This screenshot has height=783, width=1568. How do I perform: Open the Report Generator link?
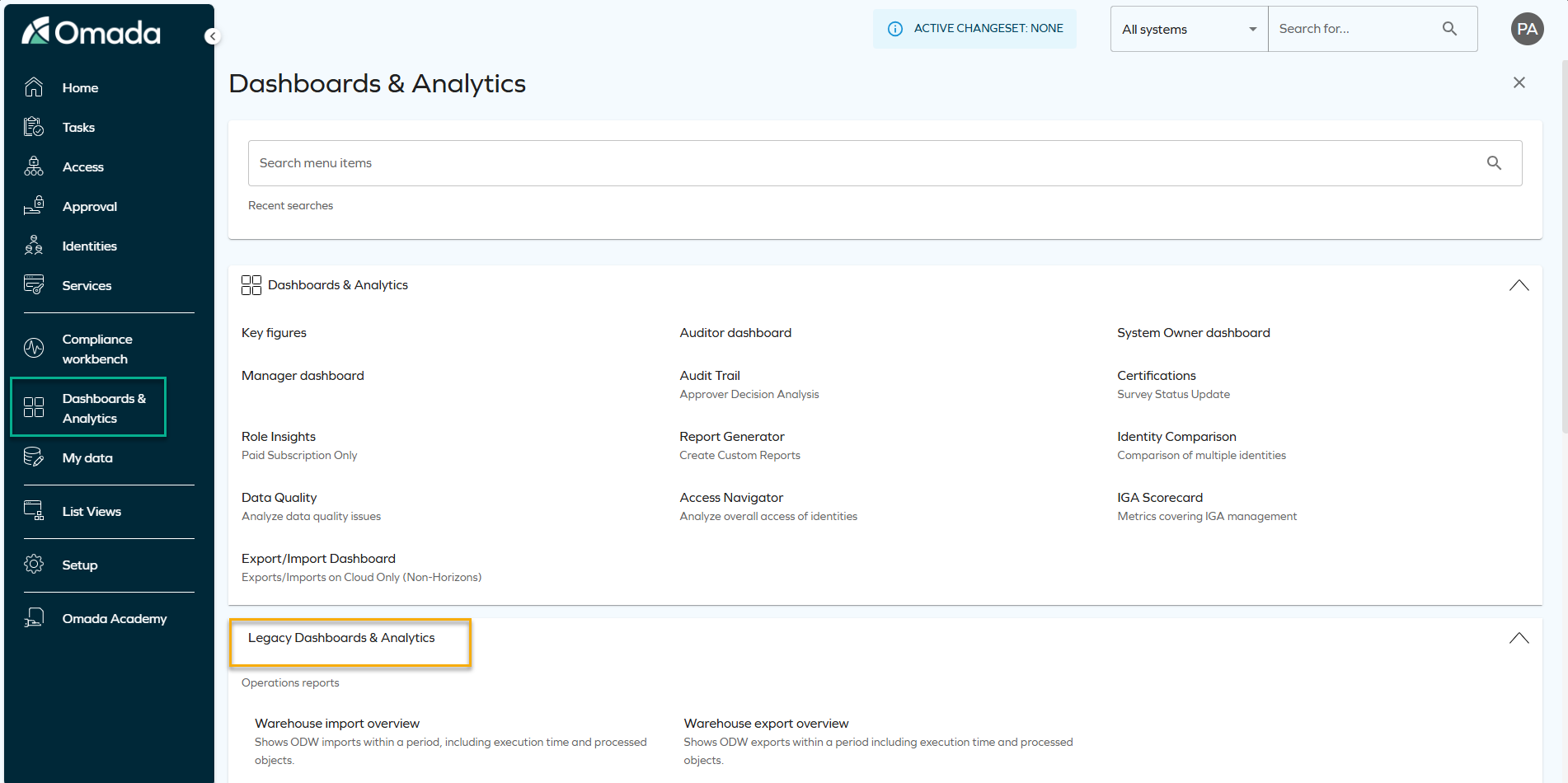731,436
